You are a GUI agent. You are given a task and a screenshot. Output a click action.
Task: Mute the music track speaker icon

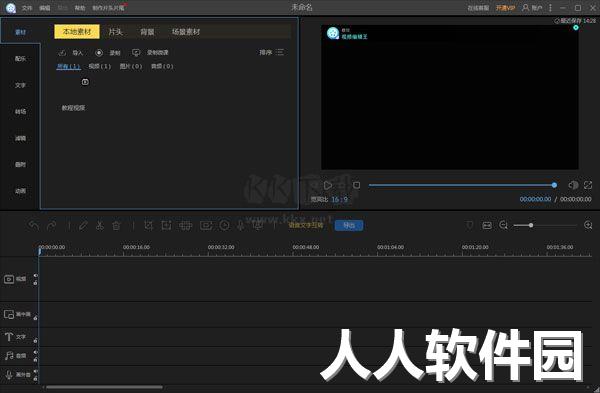tap(36, 352)
